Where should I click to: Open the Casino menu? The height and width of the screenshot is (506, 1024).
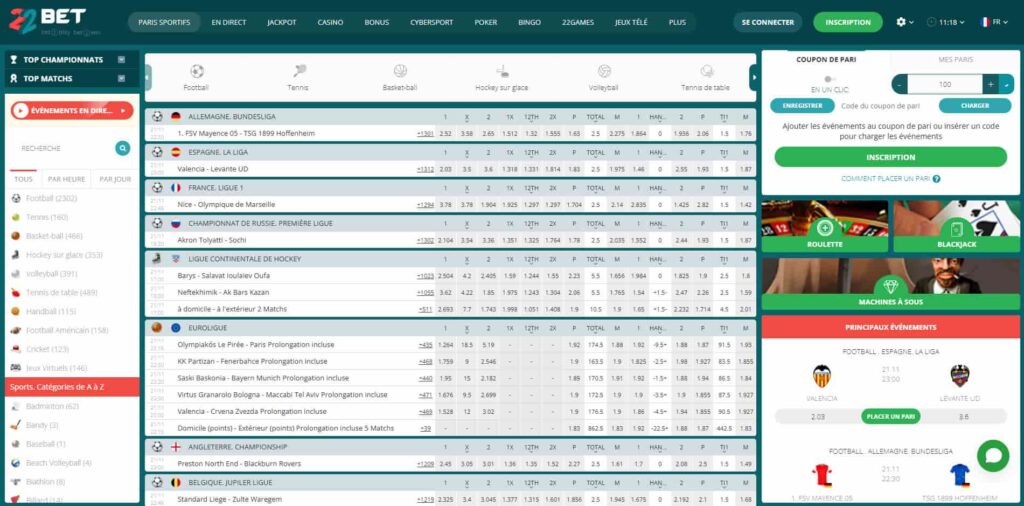click(x=330, y=22)
